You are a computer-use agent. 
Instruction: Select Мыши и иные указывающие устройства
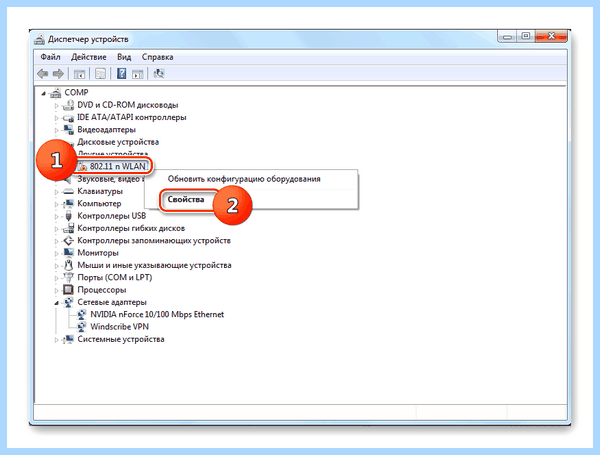coord(154,265)
